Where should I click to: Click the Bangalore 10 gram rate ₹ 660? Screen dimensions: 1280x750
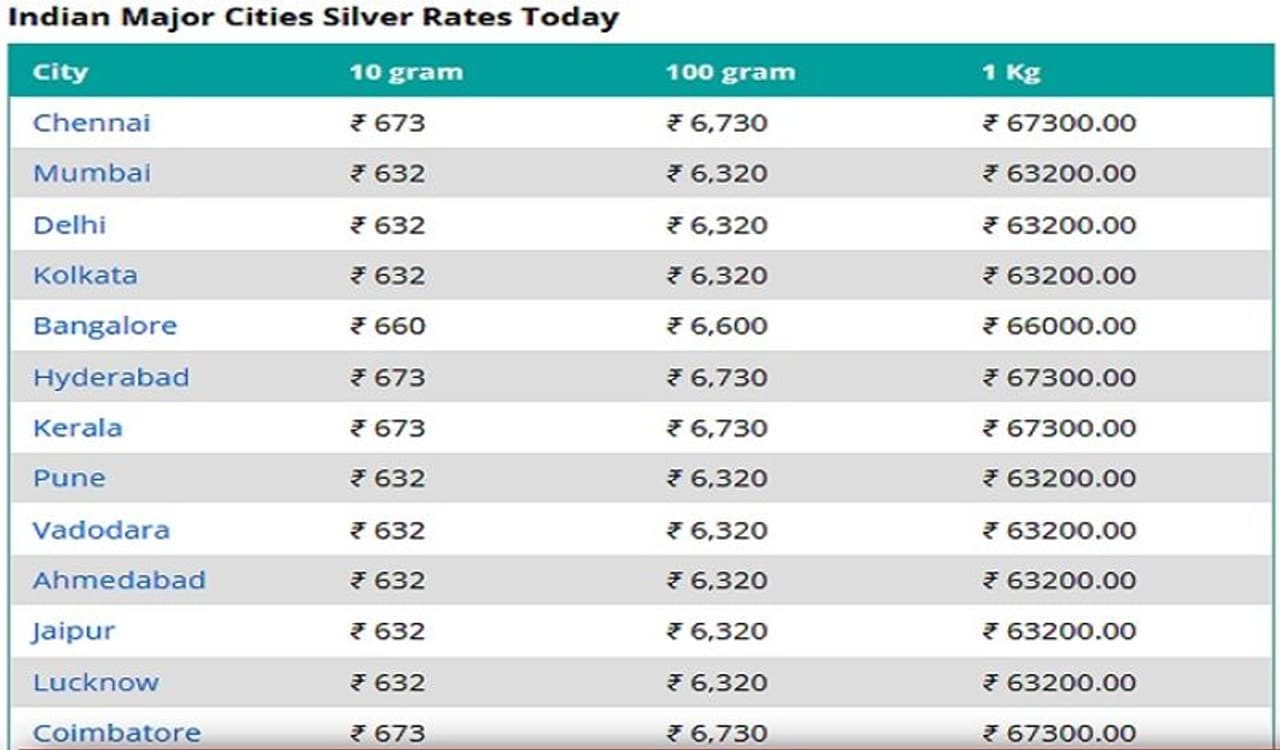pyautogui.click(x=387, y=326)
